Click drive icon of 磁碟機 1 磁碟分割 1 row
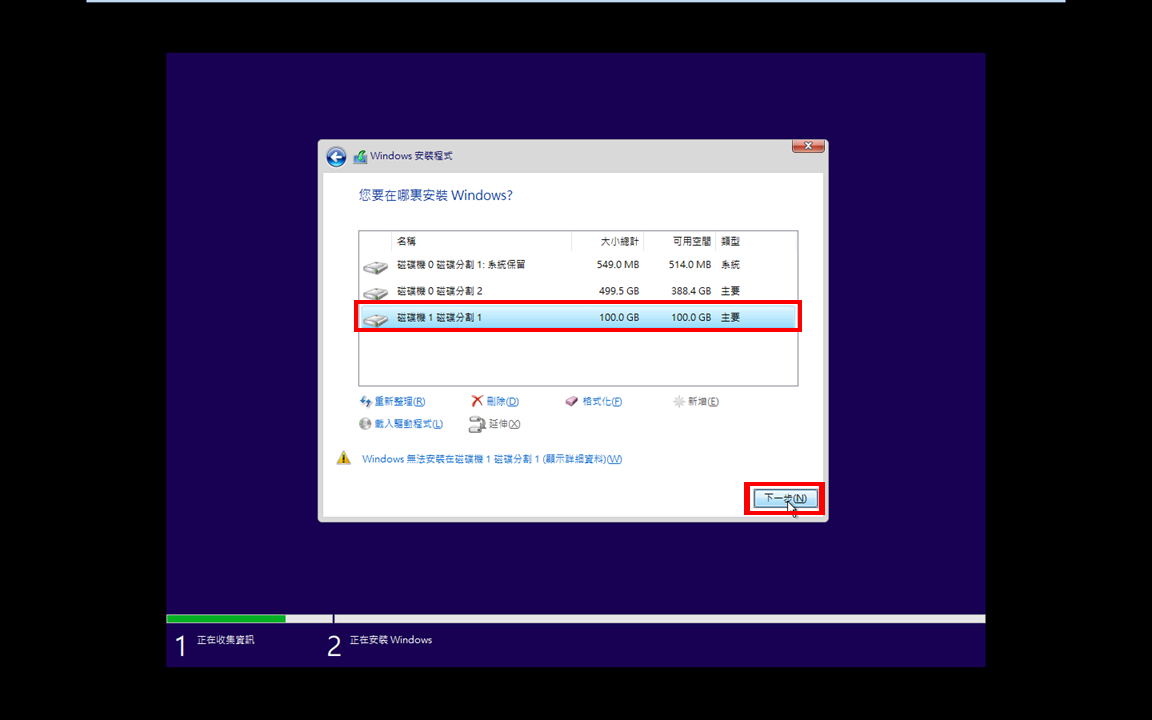 pos(375,320)
